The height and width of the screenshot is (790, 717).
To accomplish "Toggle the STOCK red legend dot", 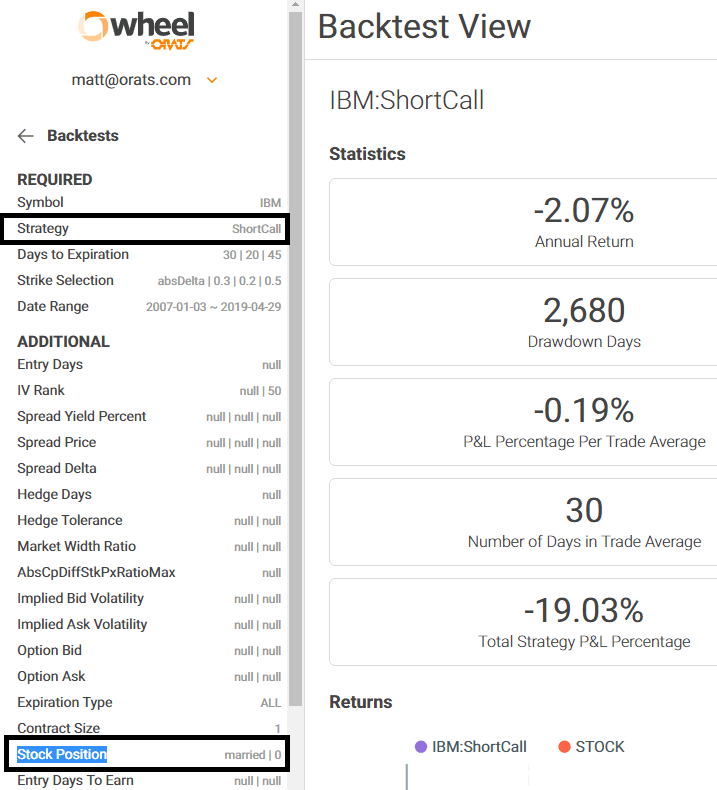I will pos(564,747).
